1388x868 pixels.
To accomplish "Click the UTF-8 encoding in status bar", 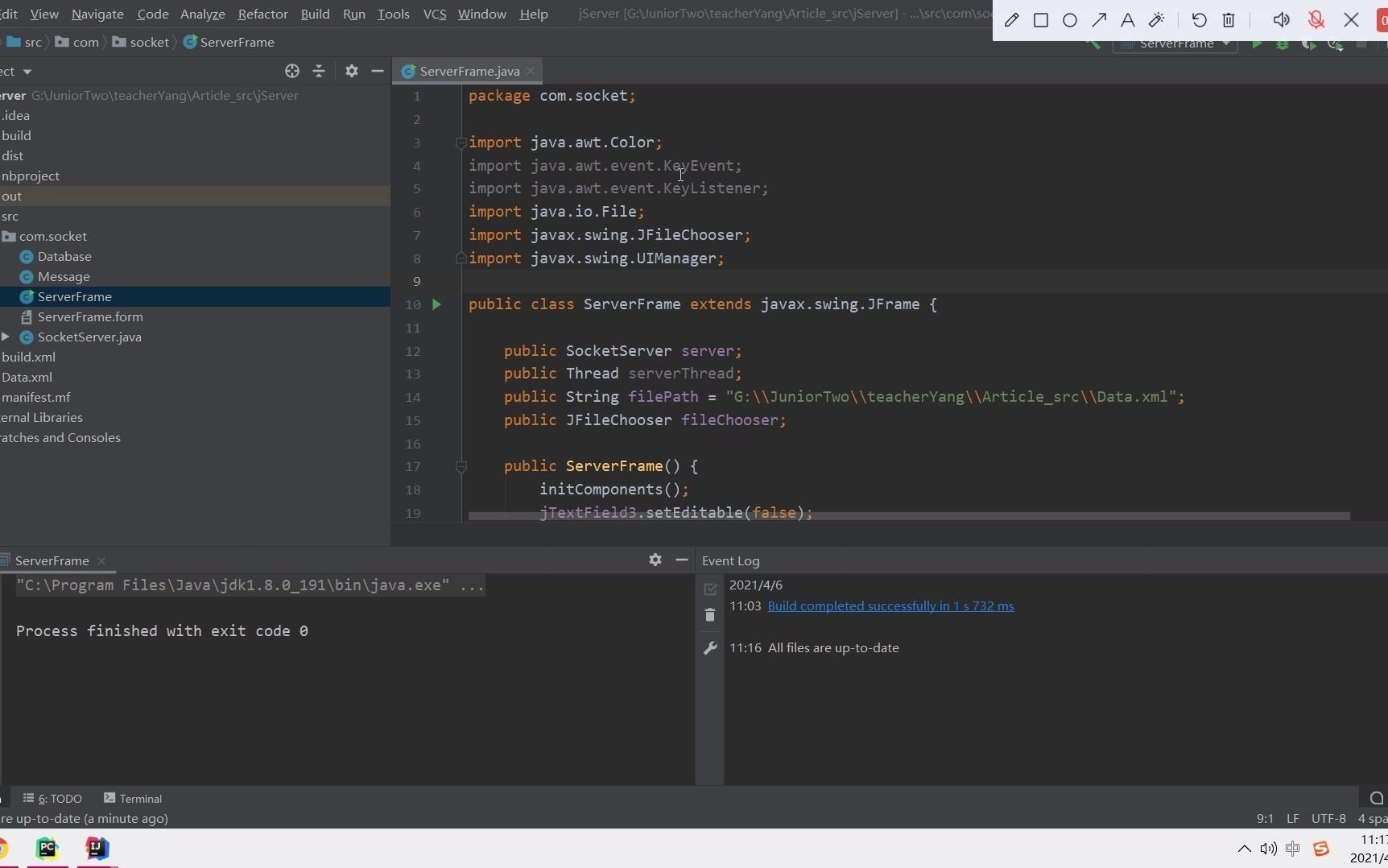I will click(1328, 818).
